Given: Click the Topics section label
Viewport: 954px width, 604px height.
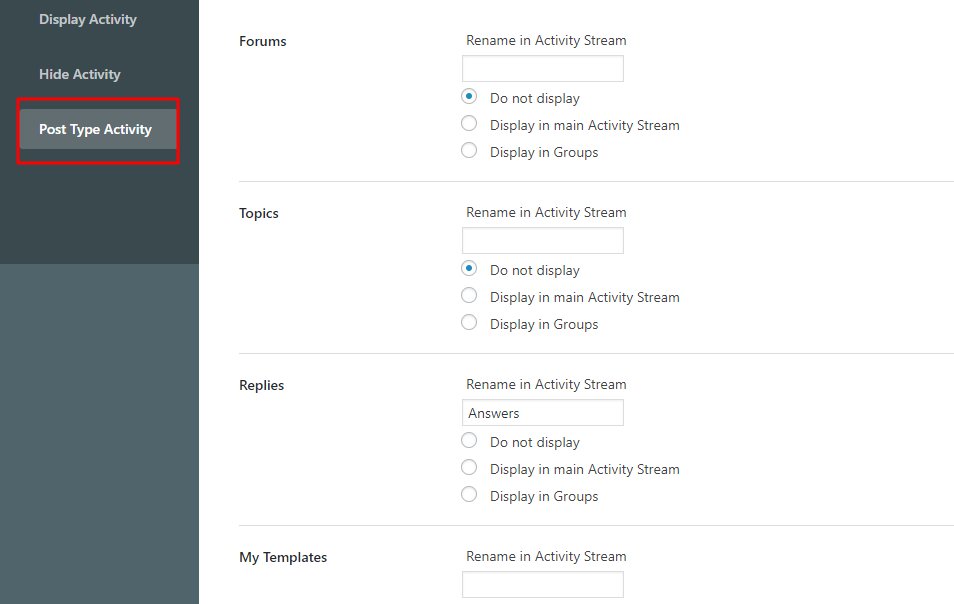Looking at the screenshot, I should coord(259,213).
